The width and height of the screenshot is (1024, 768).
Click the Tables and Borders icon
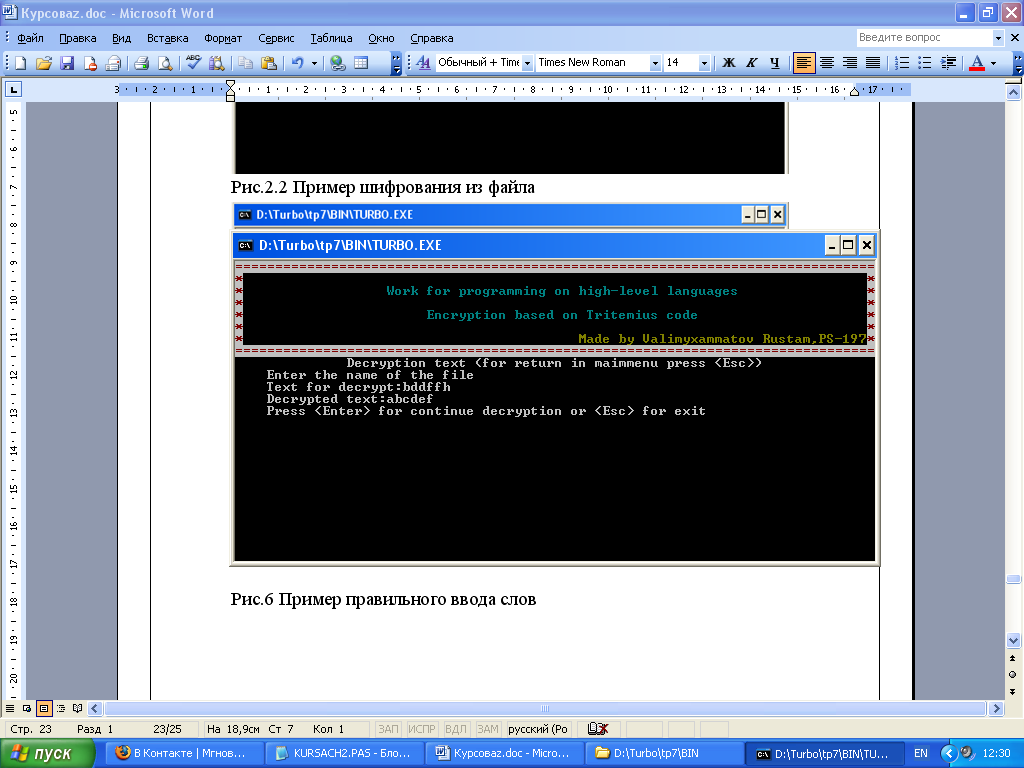360,63
